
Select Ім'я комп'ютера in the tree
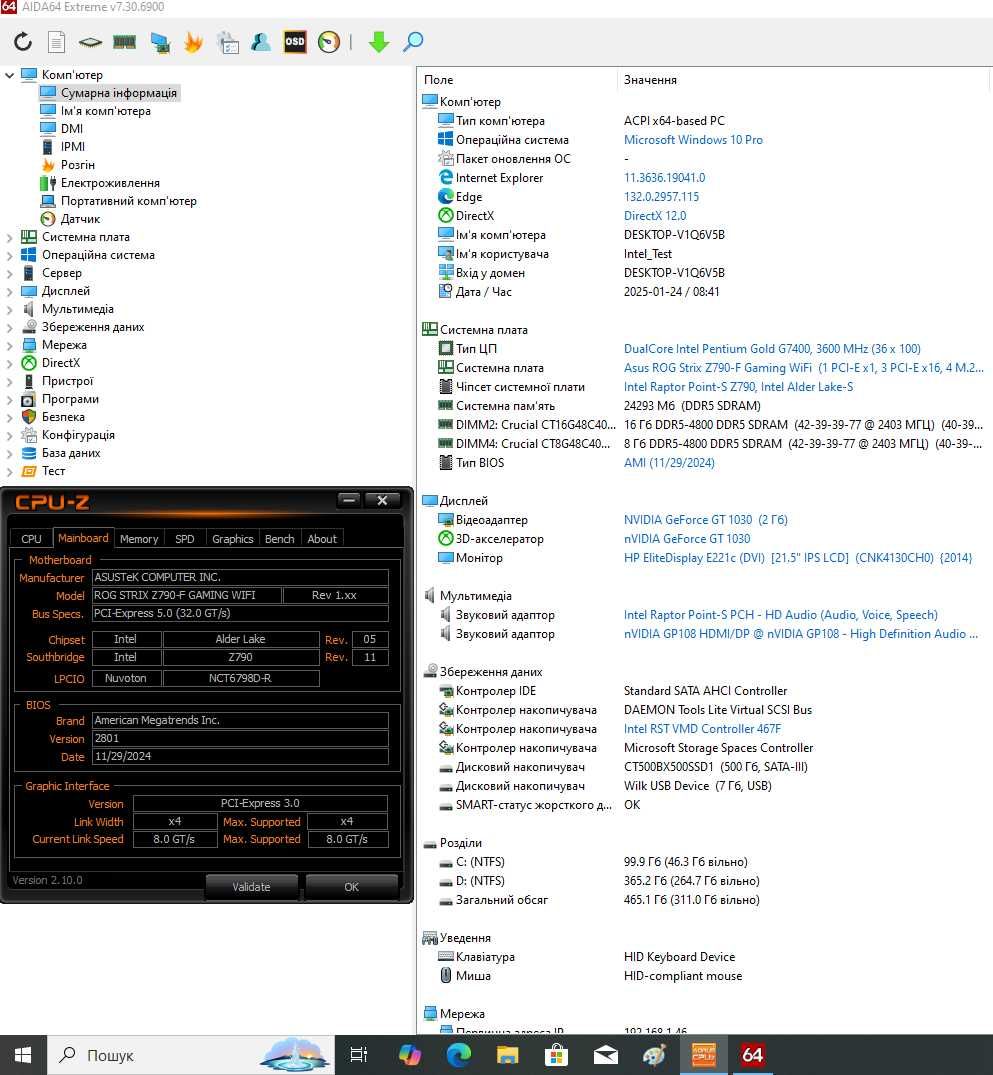tap(106, 111)
